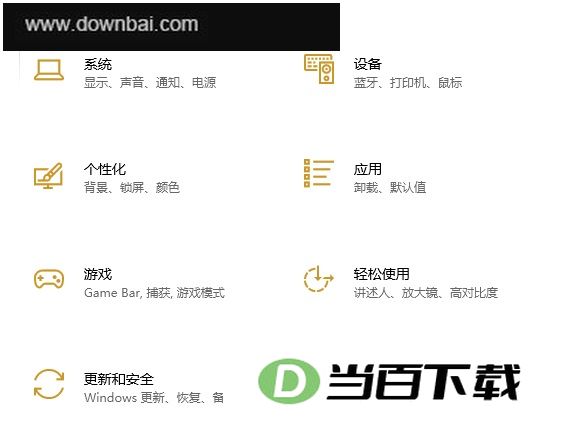Screen dimensions: 563x437
Task: Open the 应用 category title
Action: click(368, 169)
